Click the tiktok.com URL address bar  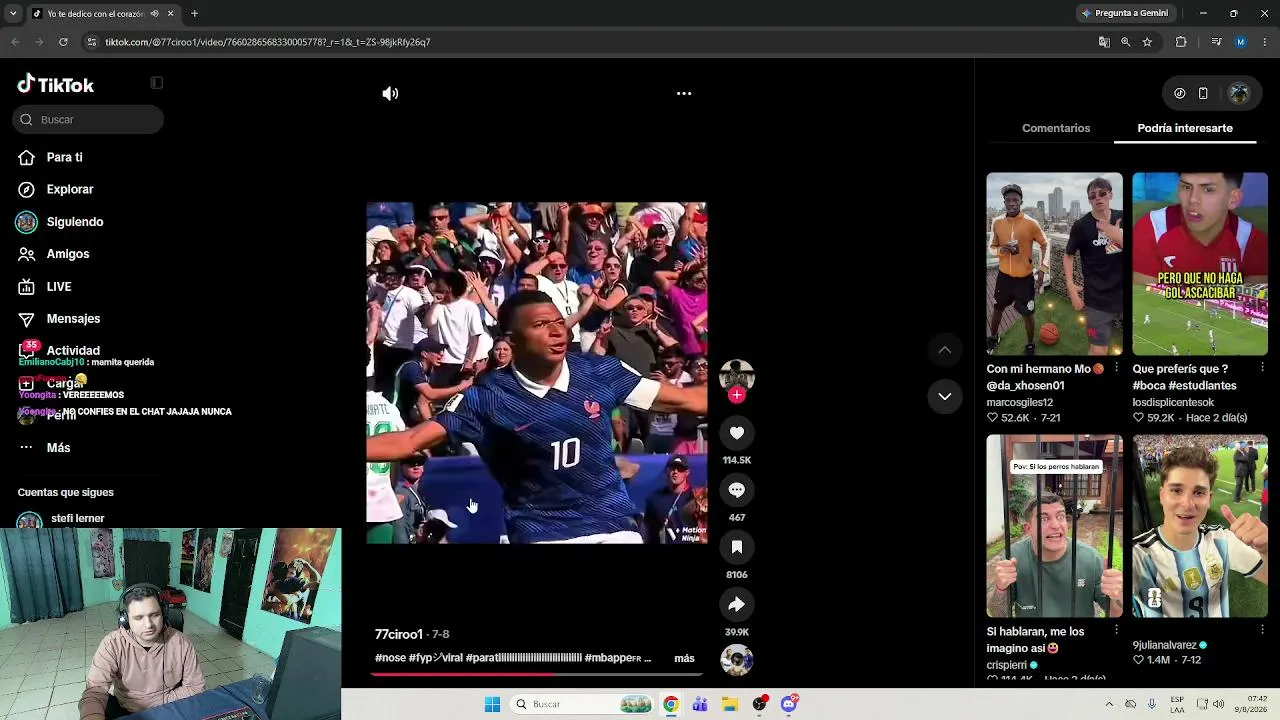[590, 42]
